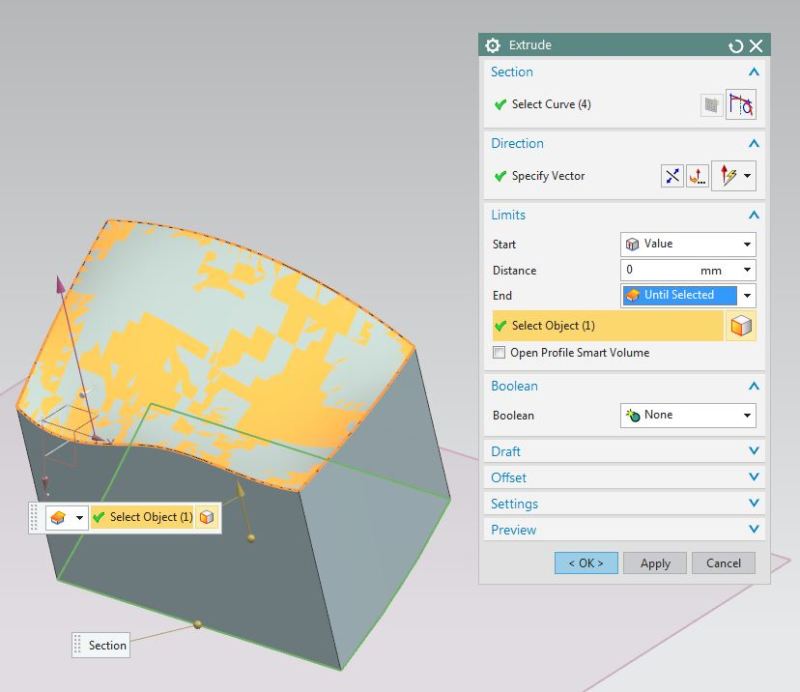Open the vector type dropdown arrow

click(747, 176)
